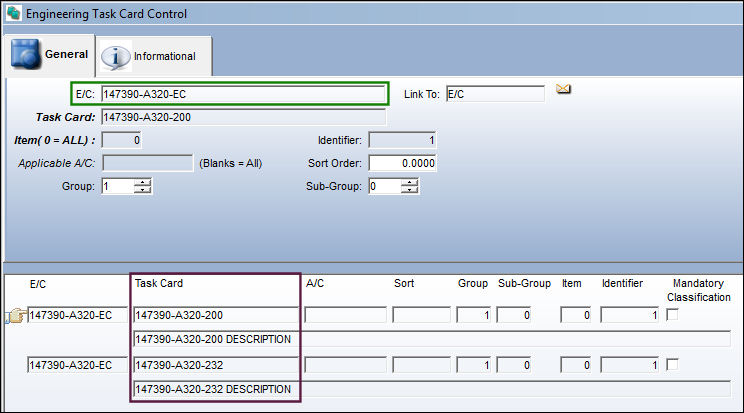Viewport: 744px width, 413px height.
Task: Click the Engineering Task Card Control title icon
Action: tap(13, 13)
